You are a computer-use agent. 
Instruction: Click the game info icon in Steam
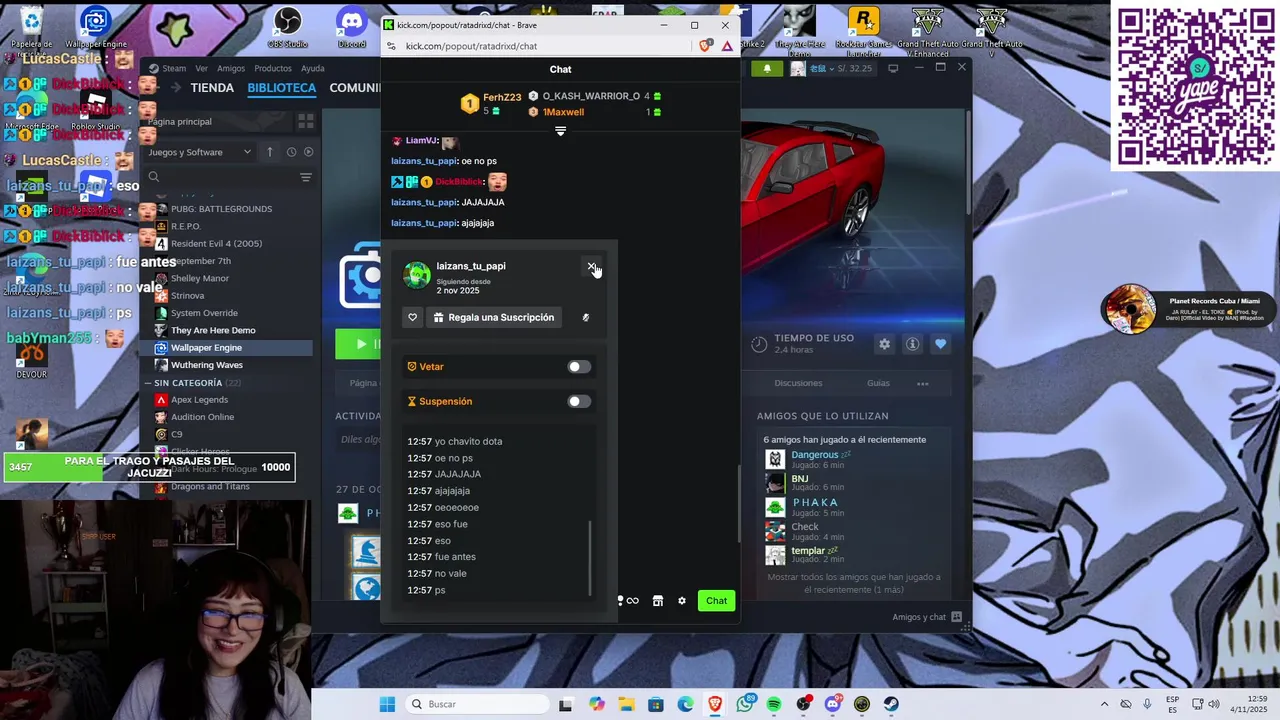click(912, 344)
